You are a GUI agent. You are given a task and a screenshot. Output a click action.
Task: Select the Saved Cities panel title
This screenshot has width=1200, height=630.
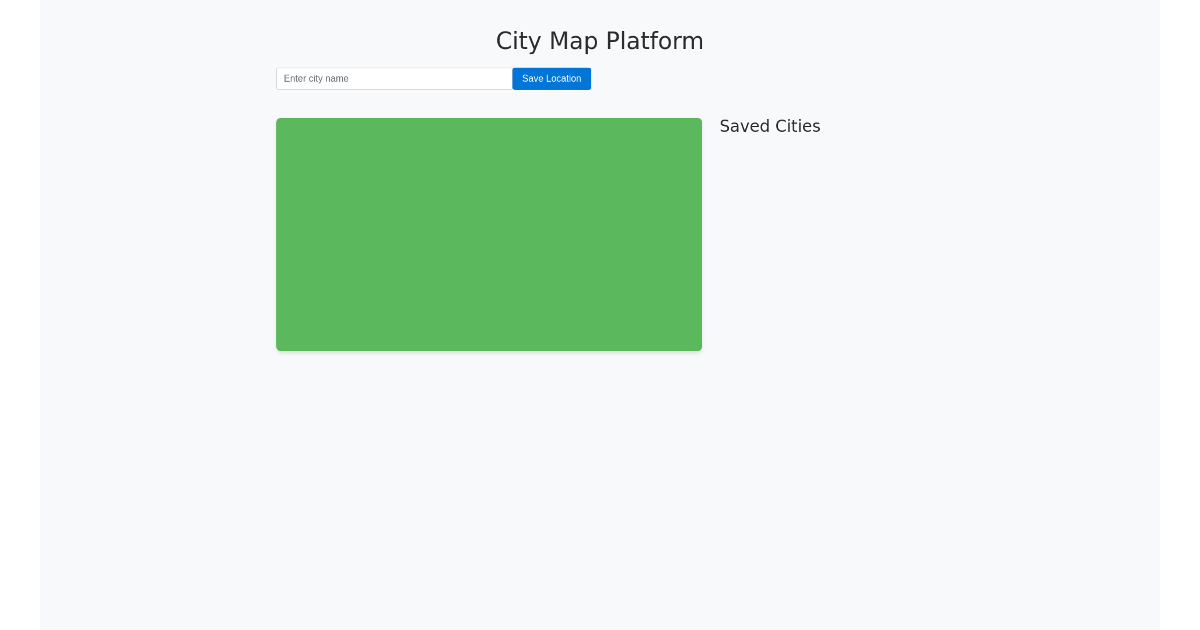pos(770,126)
